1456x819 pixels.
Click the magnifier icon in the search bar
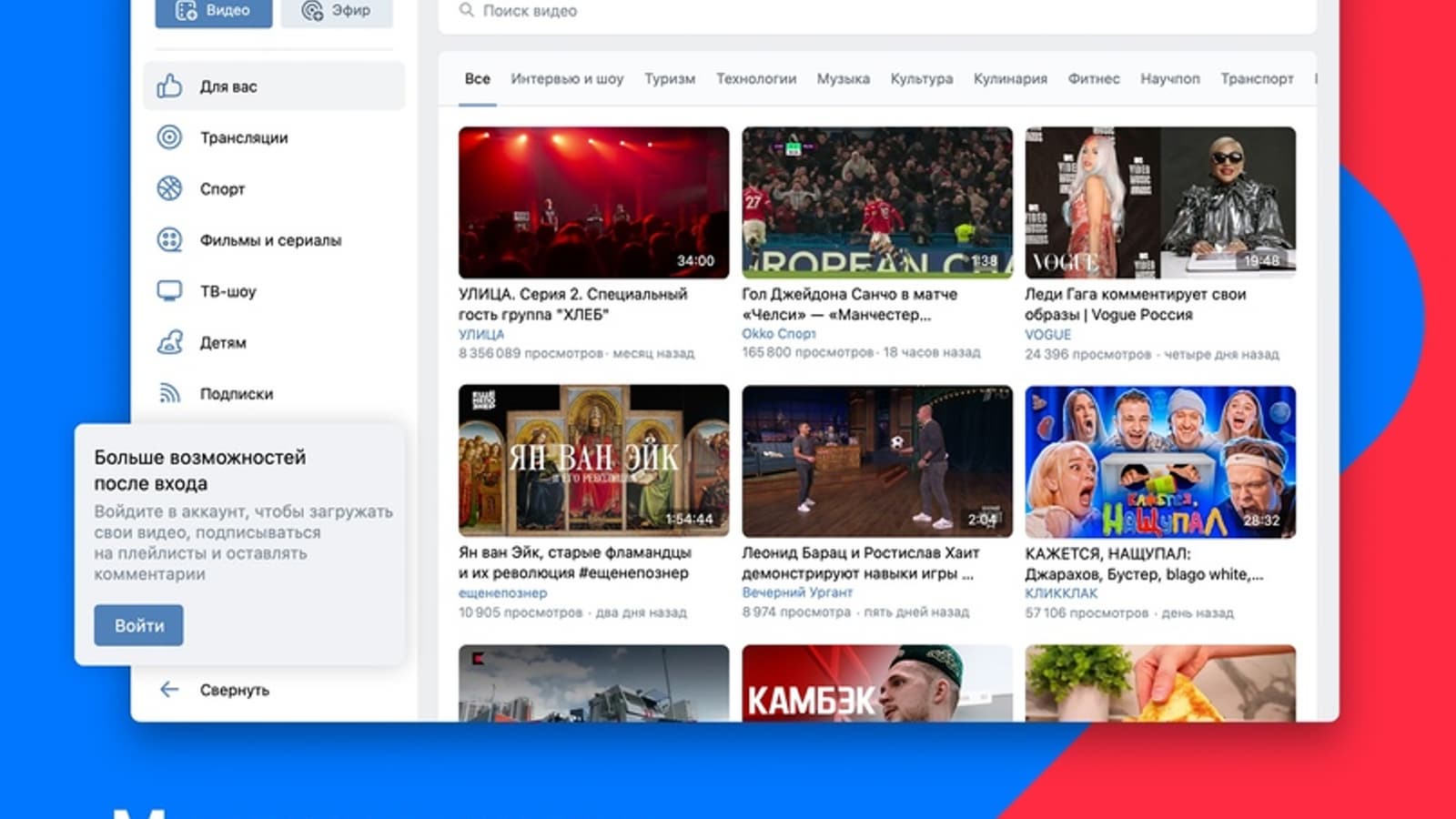(467, 10)
